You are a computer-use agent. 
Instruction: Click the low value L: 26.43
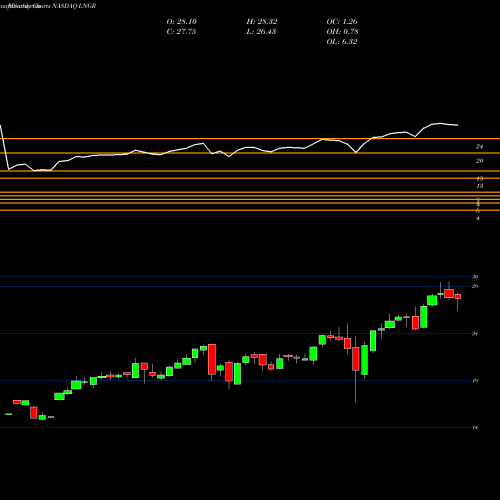(x=261, y=32)
